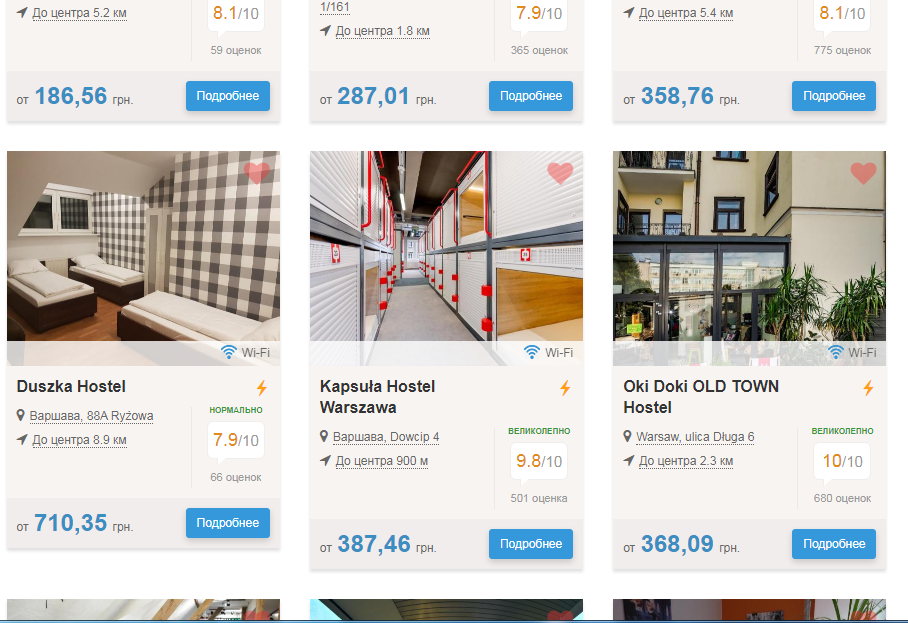Click the 10/10 rating badge for Oki Doki

[842, 461]
